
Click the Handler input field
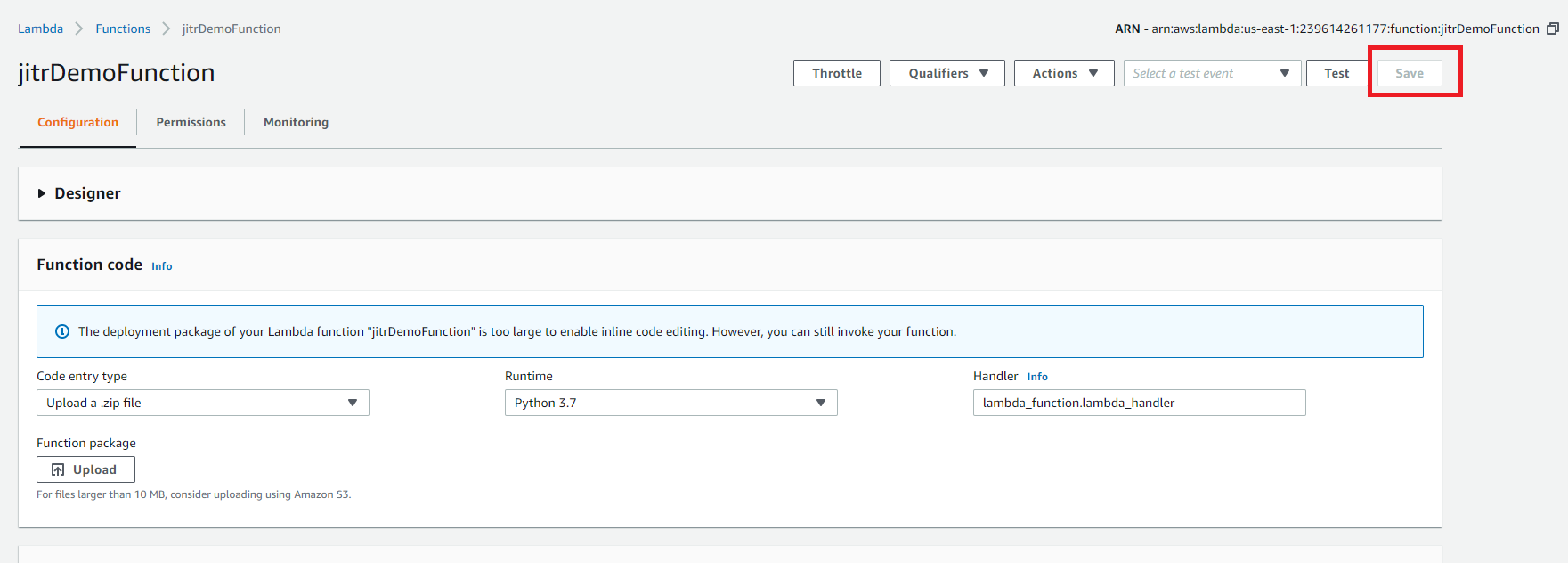click(x=1140, y=403)
